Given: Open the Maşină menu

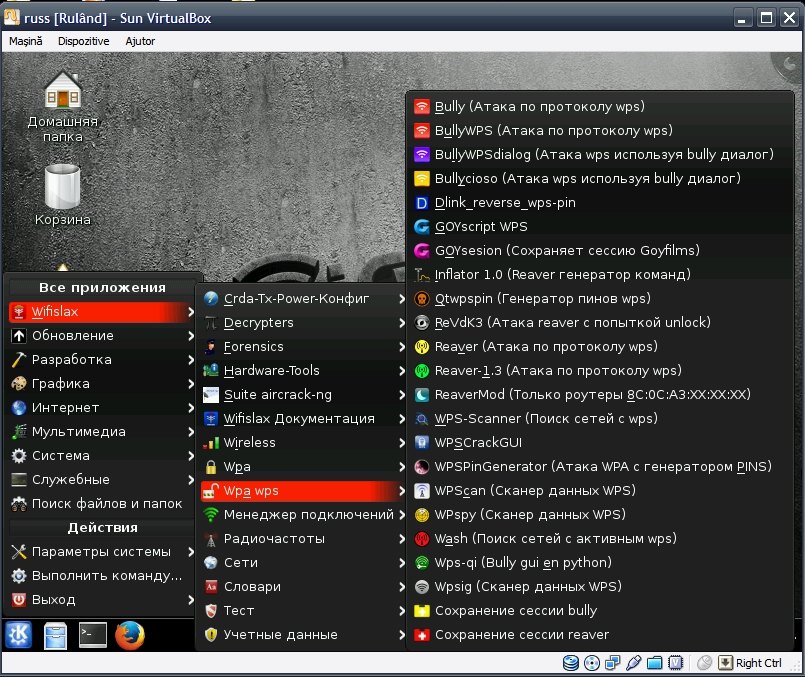Looking at the screenshot, I should [x=26, y=41].
